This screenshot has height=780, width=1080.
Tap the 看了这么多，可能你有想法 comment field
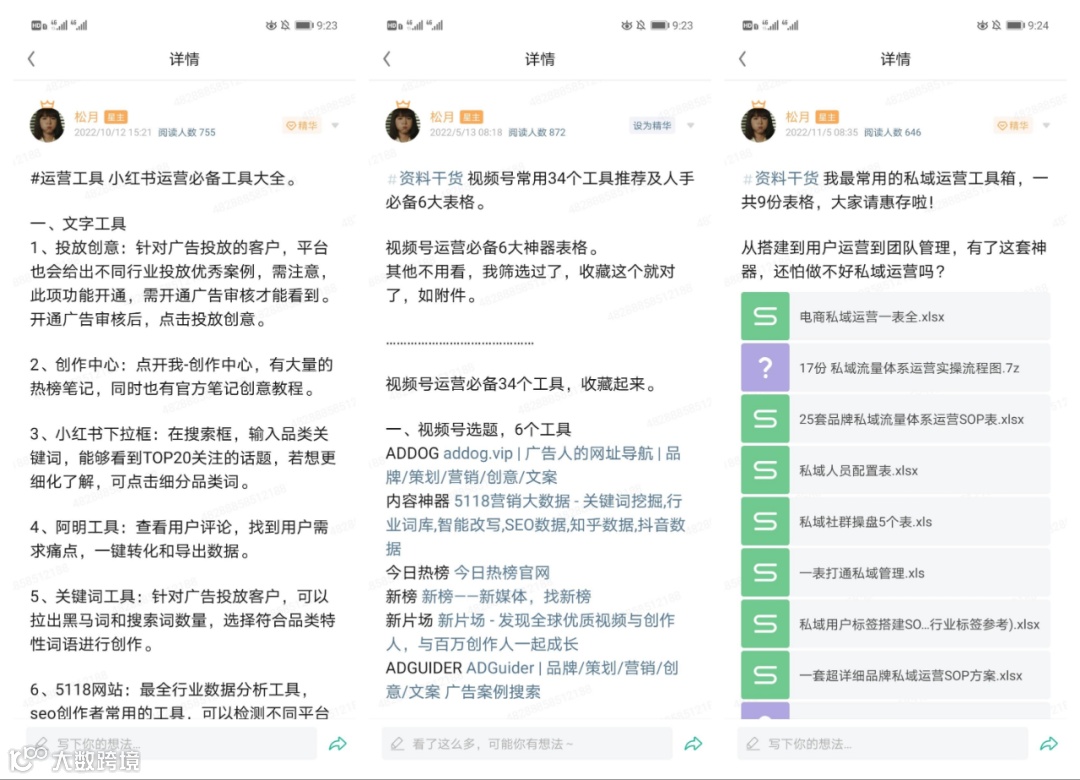527,743
